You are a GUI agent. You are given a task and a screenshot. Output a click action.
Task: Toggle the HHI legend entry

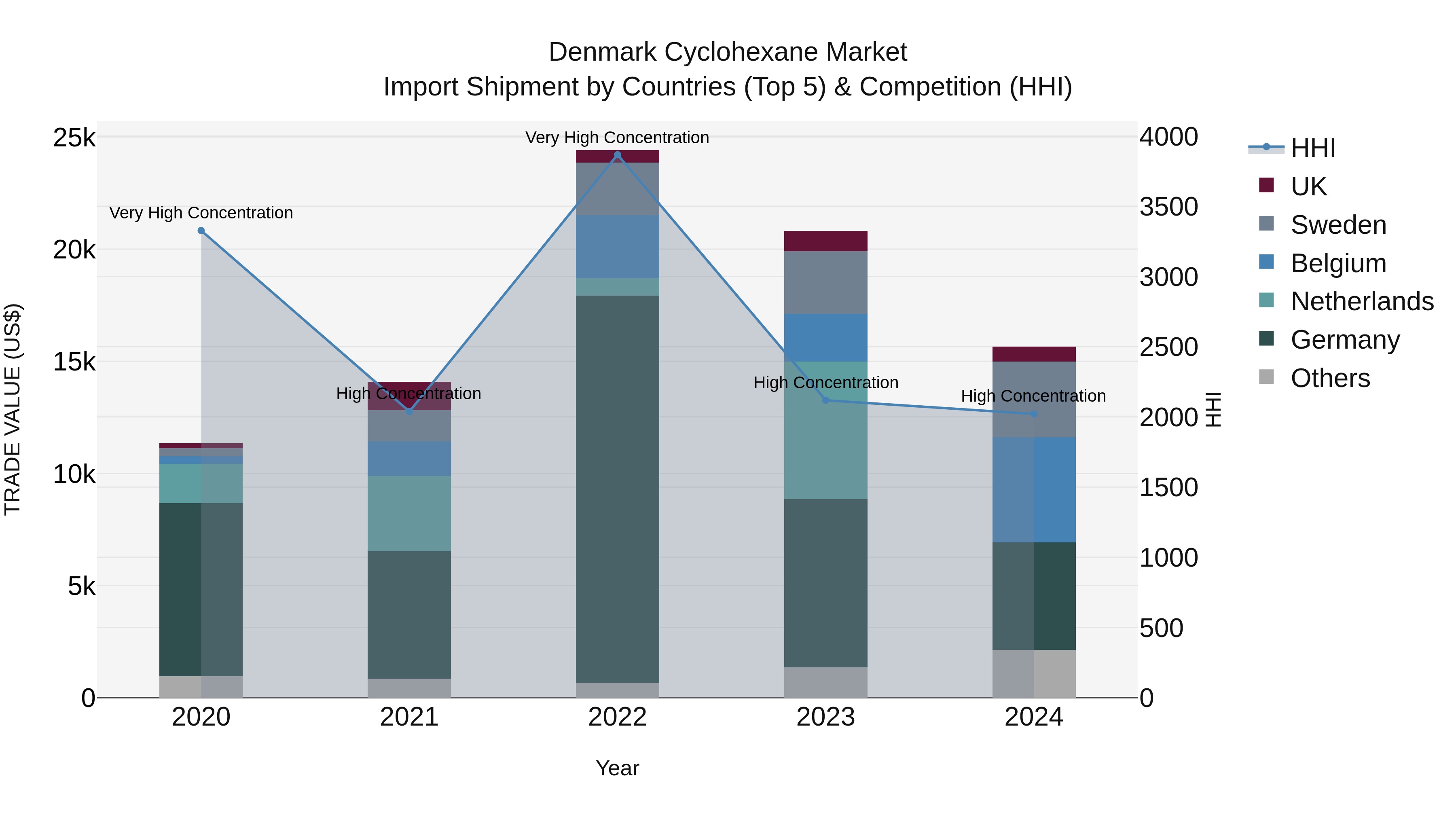coord(1291,148)
